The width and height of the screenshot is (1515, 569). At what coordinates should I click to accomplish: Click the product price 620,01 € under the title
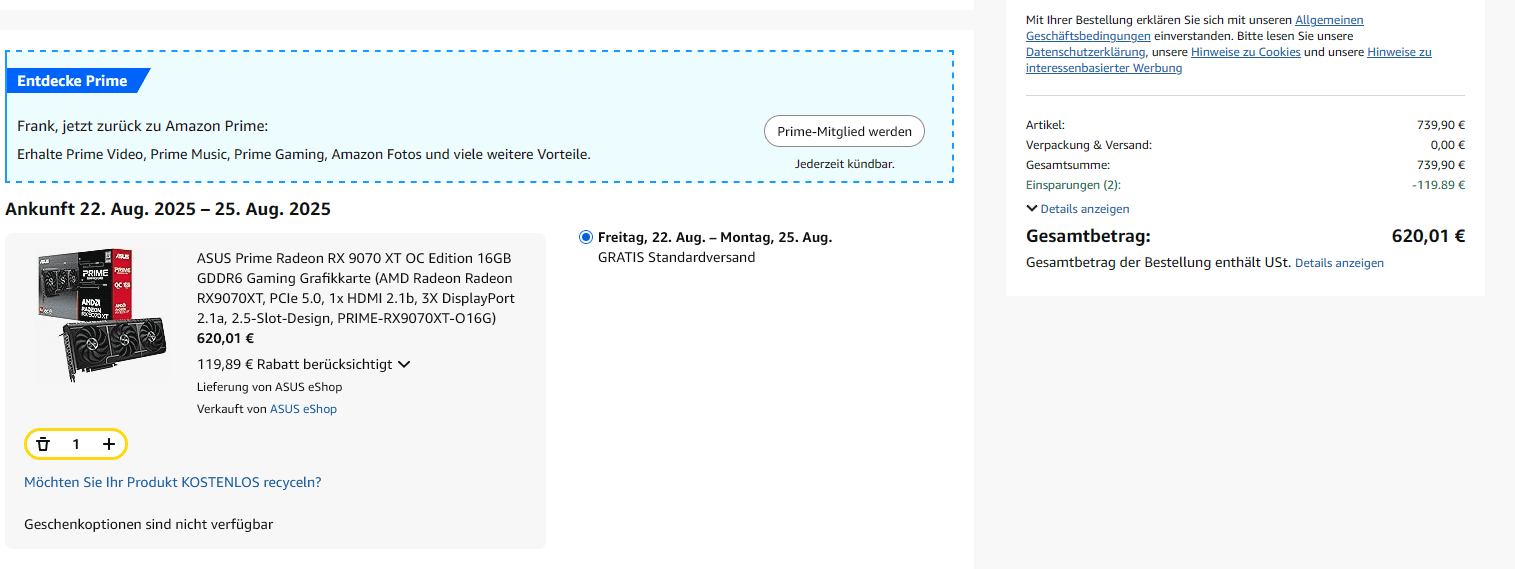click(x=225, y=338)
